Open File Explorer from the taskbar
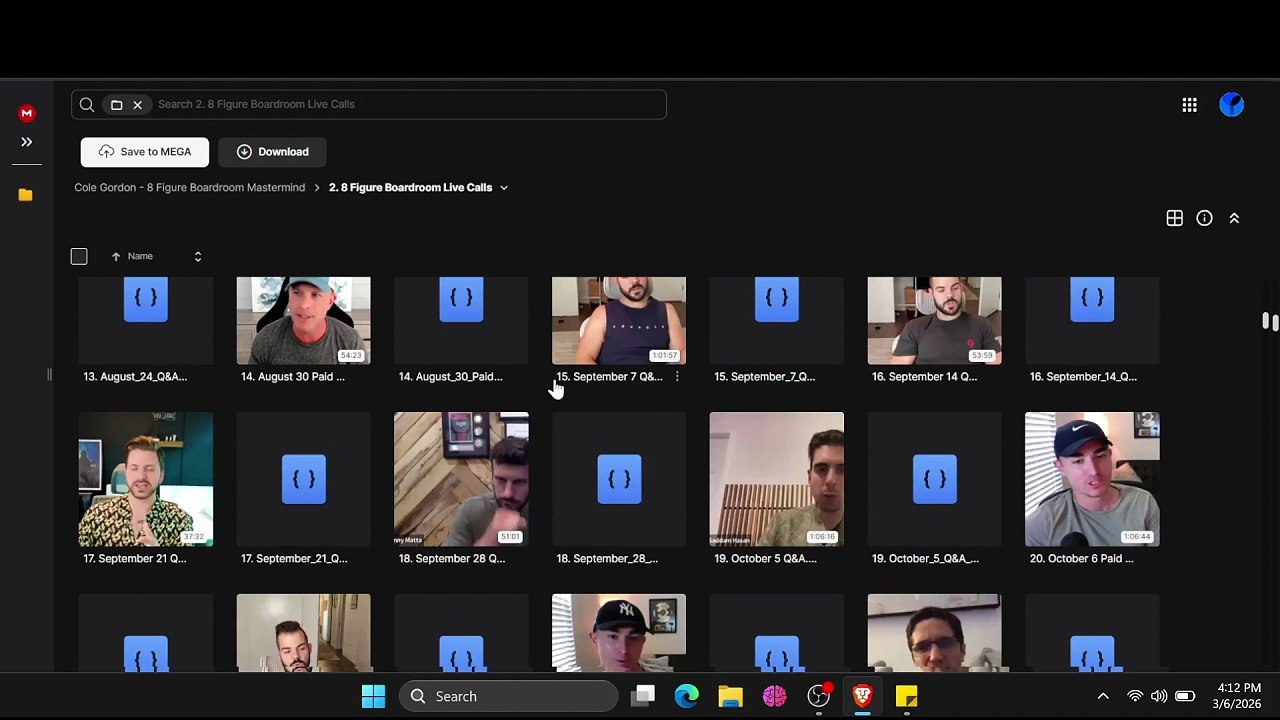1280x720 pixels. point(730,696)
